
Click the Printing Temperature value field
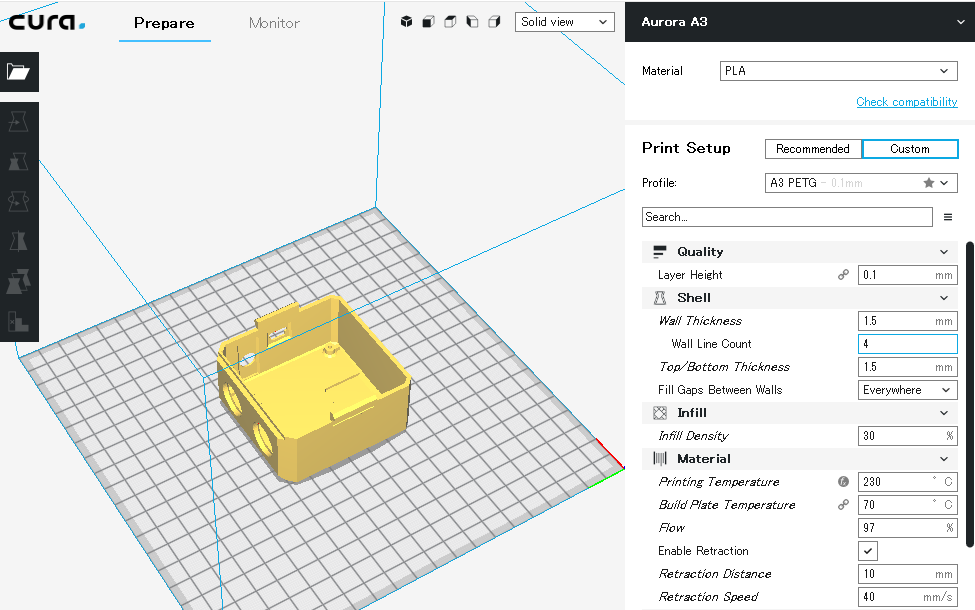pyautogui.click(x=907, y=482)
